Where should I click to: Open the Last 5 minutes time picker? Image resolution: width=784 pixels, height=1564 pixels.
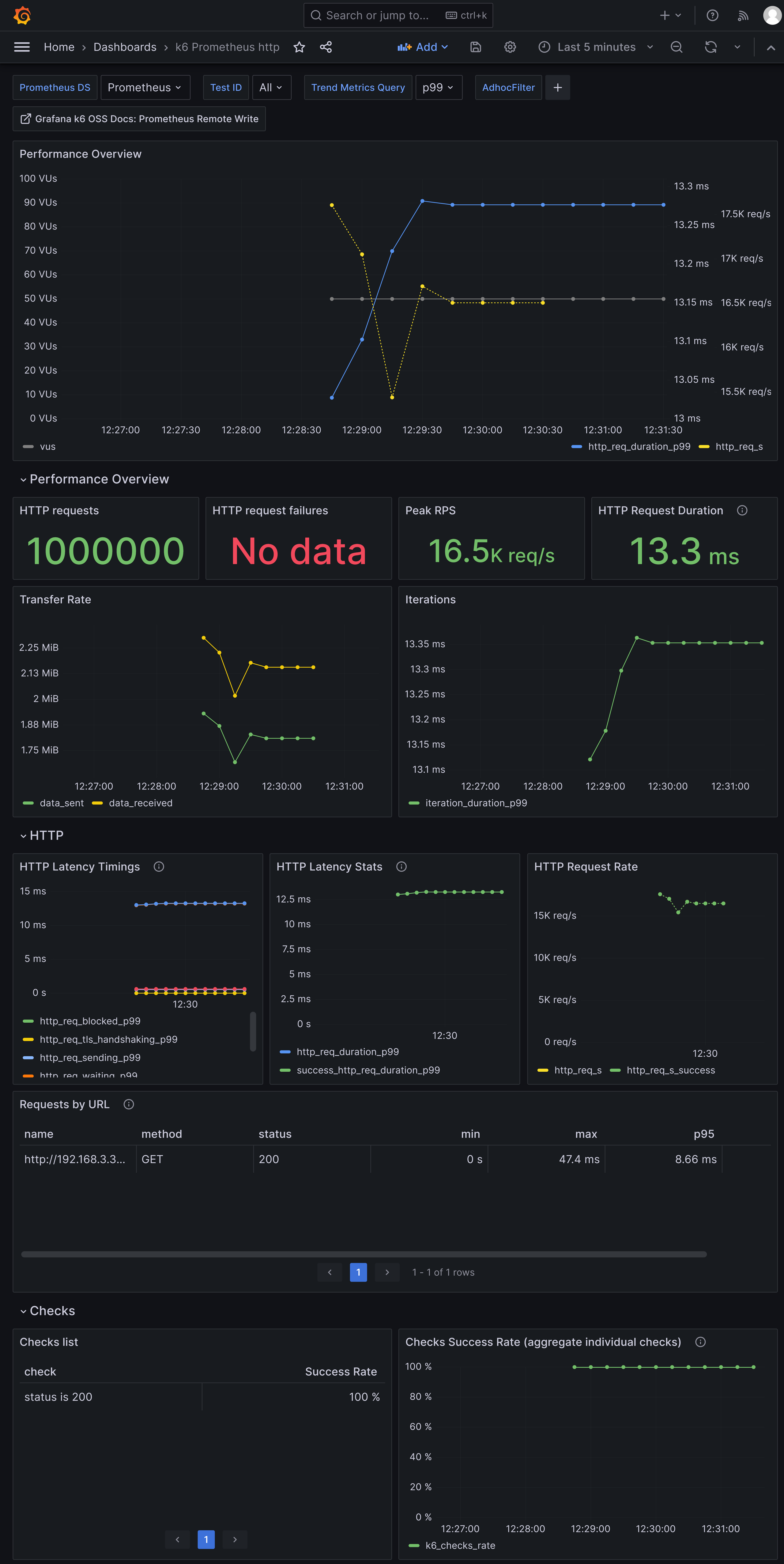pos(595,47)
